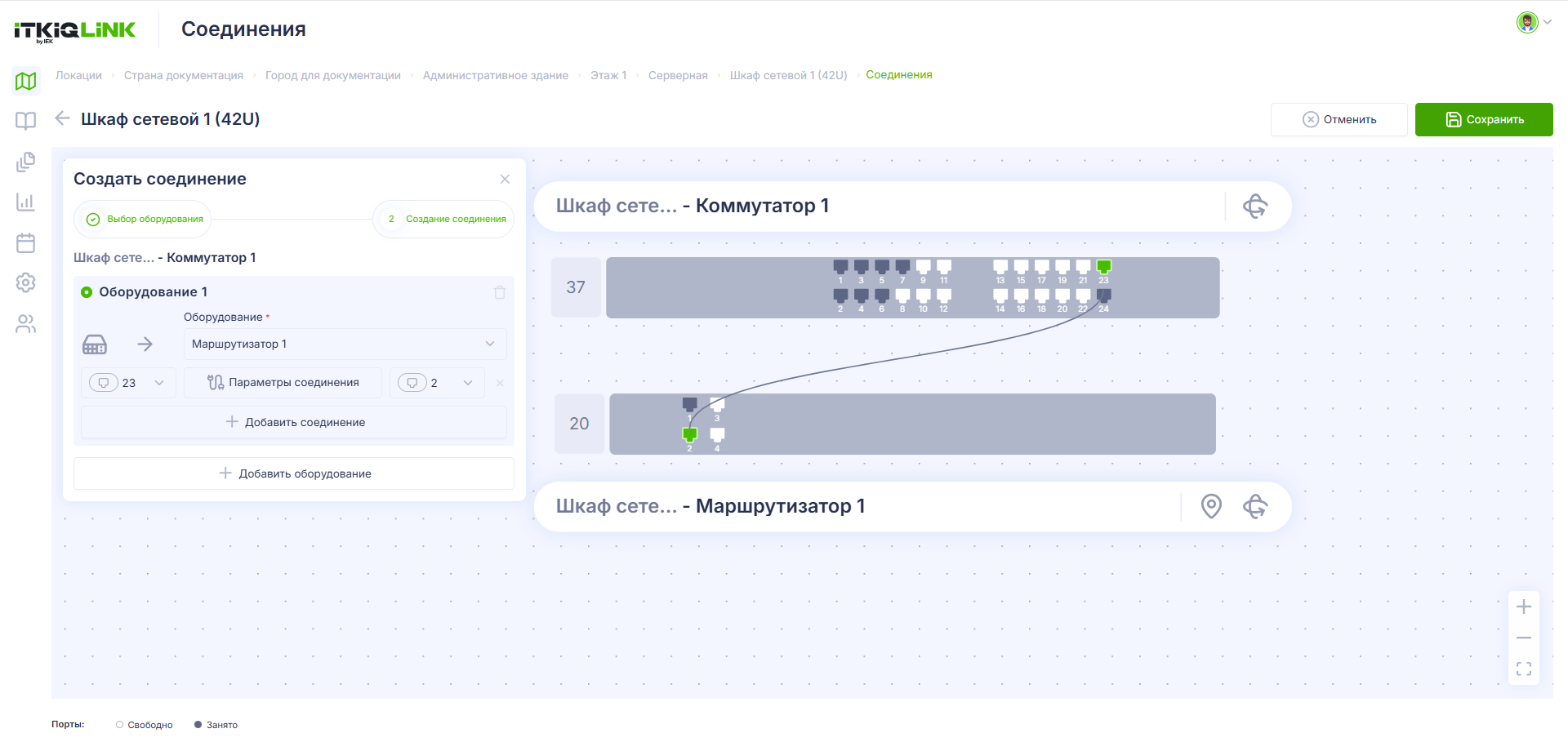The height and width of the screenshot is (751, 1568).
Task: Click Добавить соединение button
Action: pos(294,422)
